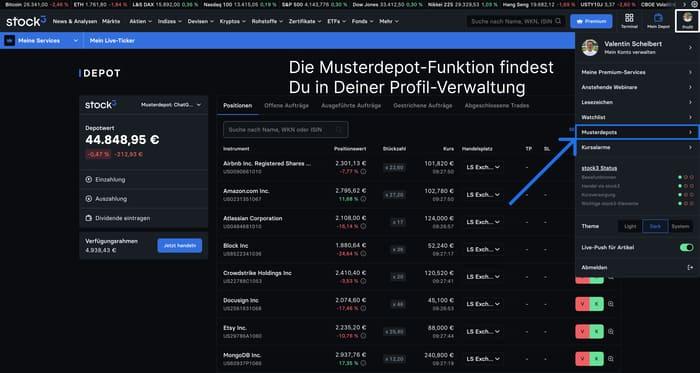Screen dimensions: 700x373
Task: Click info icon beside Etsy percentage
Action: click(x=363, y=336)
